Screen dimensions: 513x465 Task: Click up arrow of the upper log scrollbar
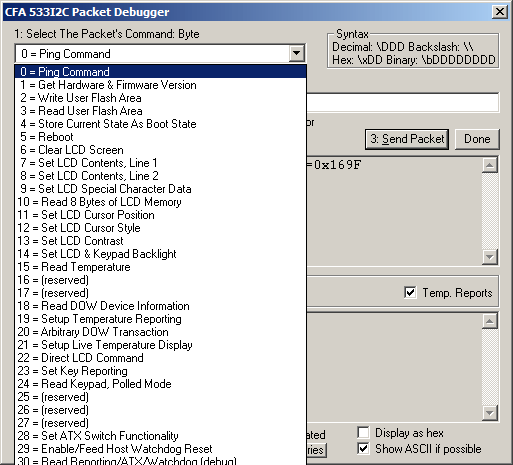pos(490,165)
